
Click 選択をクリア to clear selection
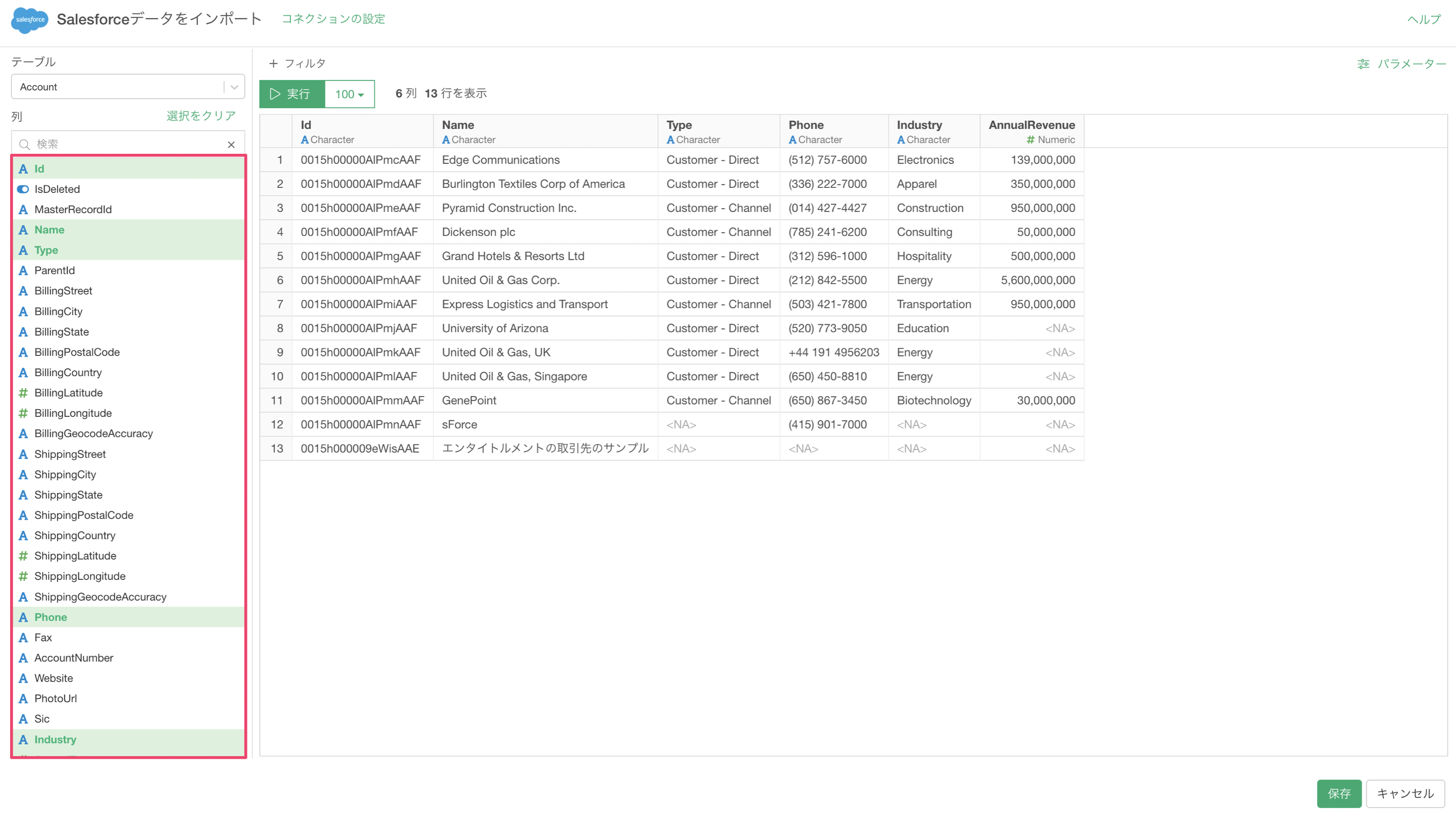point(201,116)
